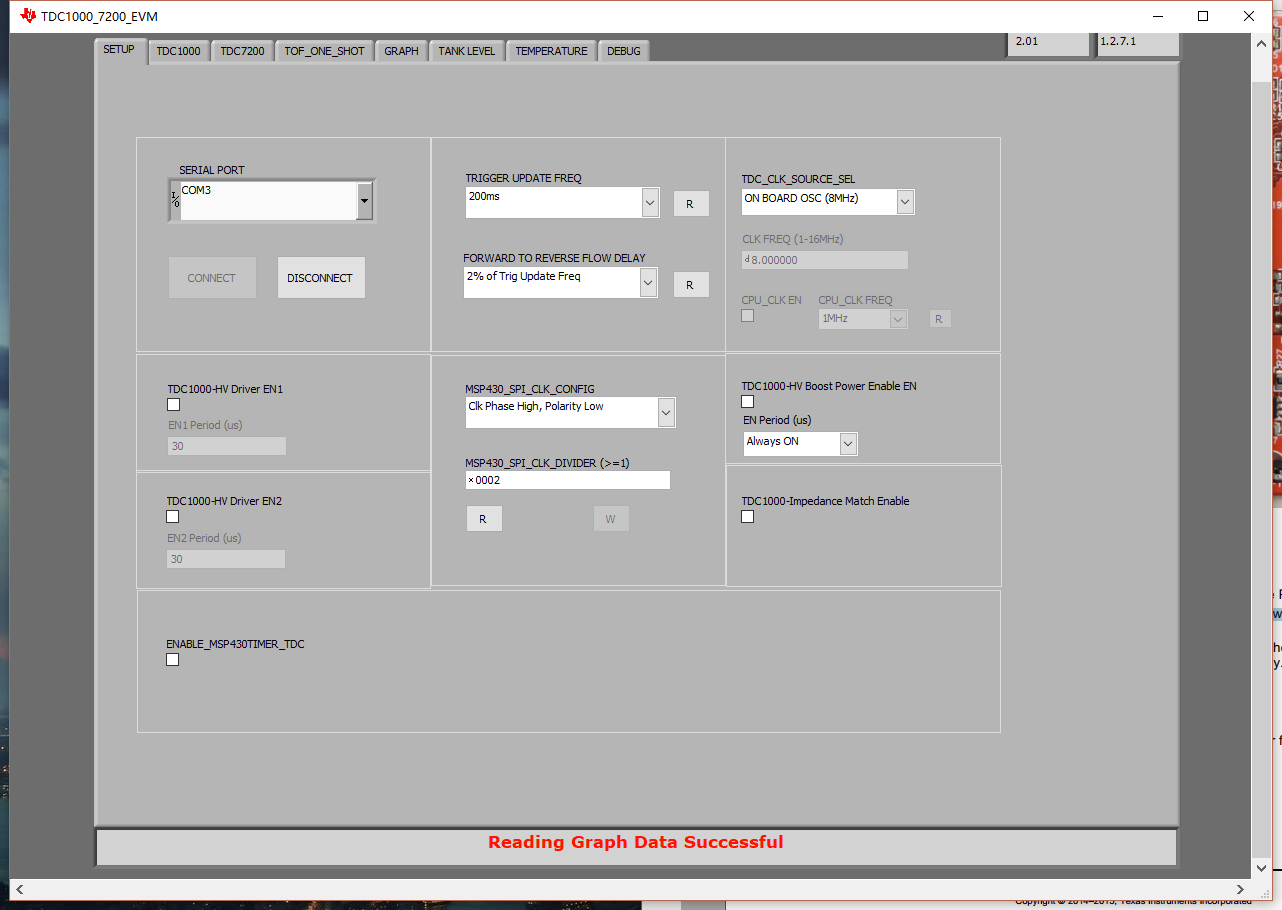This screenshot has width=1282, height=910.
Task: Go to the TOF_ONE_SHOT tab
Action: (325, 51)
